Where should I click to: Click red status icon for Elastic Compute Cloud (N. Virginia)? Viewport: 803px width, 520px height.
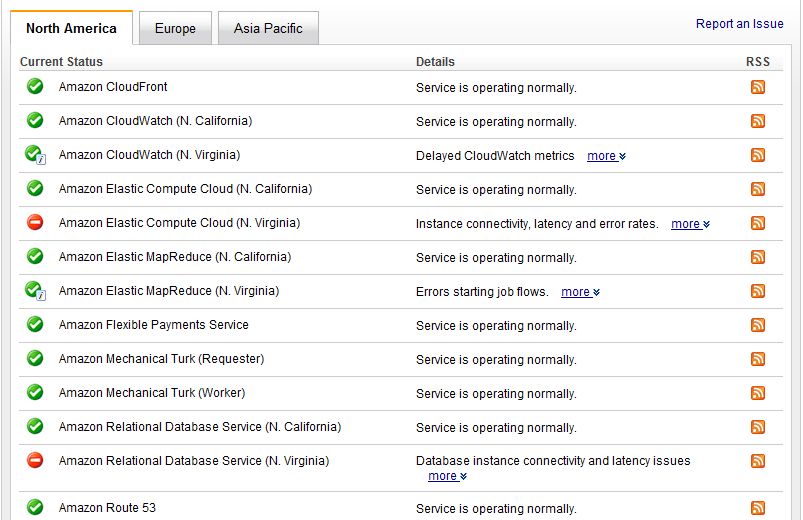pos(35,223)
